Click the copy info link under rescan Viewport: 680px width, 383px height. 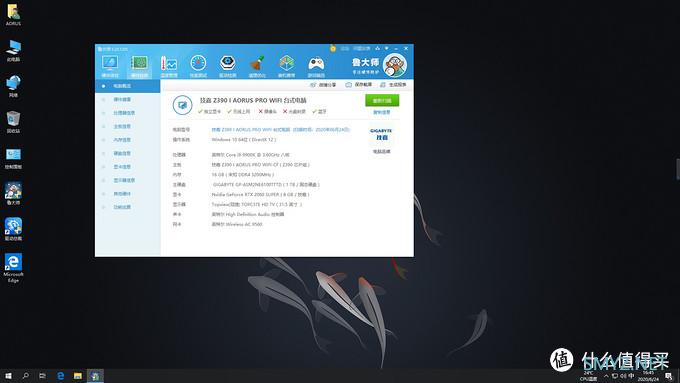click(382, 112)
